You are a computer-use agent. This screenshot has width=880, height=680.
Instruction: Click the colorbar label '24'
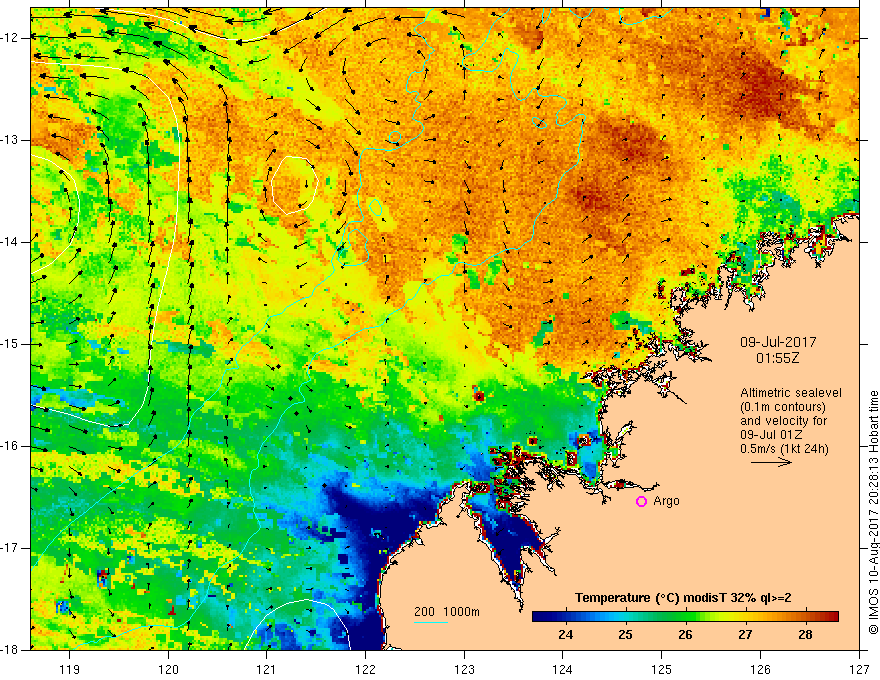[566, 635]
